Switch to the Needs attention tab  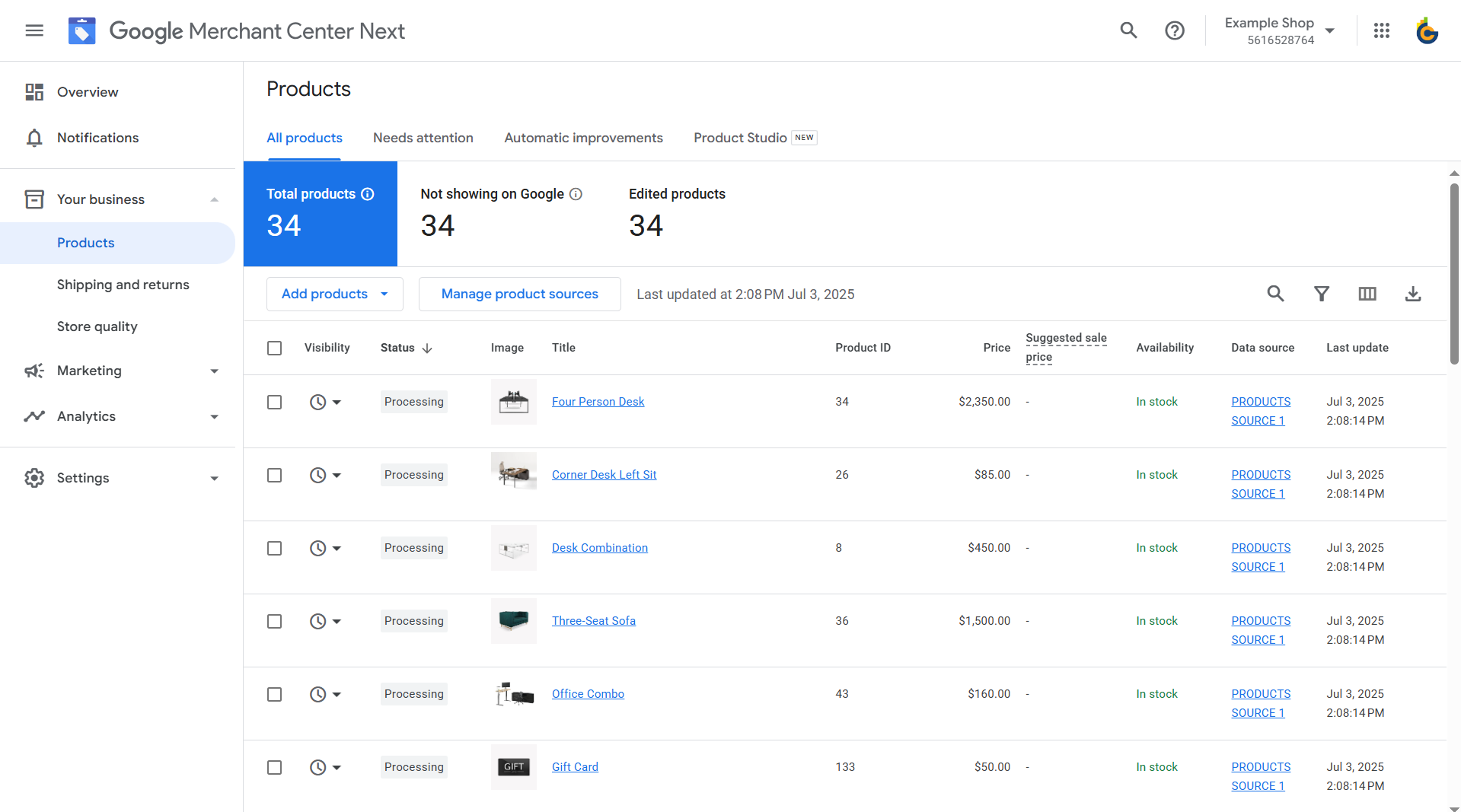(423, 138)
